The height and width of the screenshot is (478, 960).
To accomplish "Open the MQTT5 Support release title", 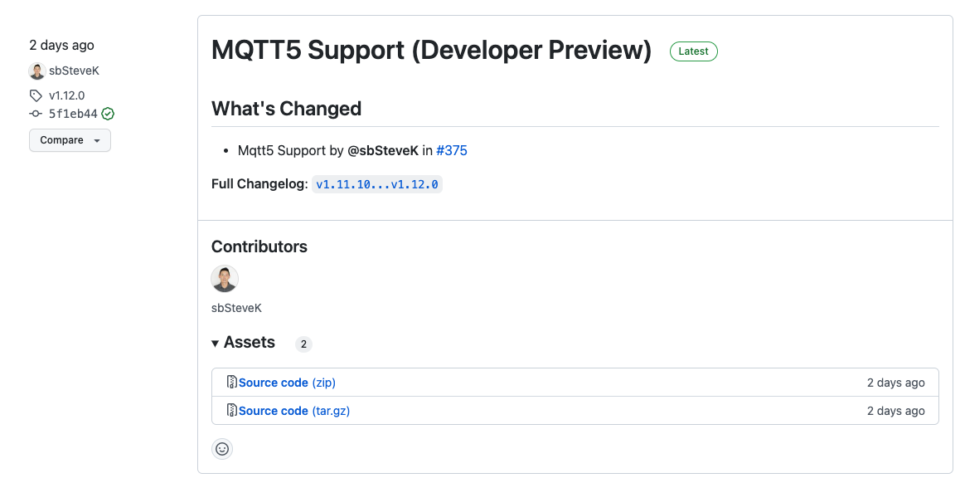I will click(x=431, y=51).
